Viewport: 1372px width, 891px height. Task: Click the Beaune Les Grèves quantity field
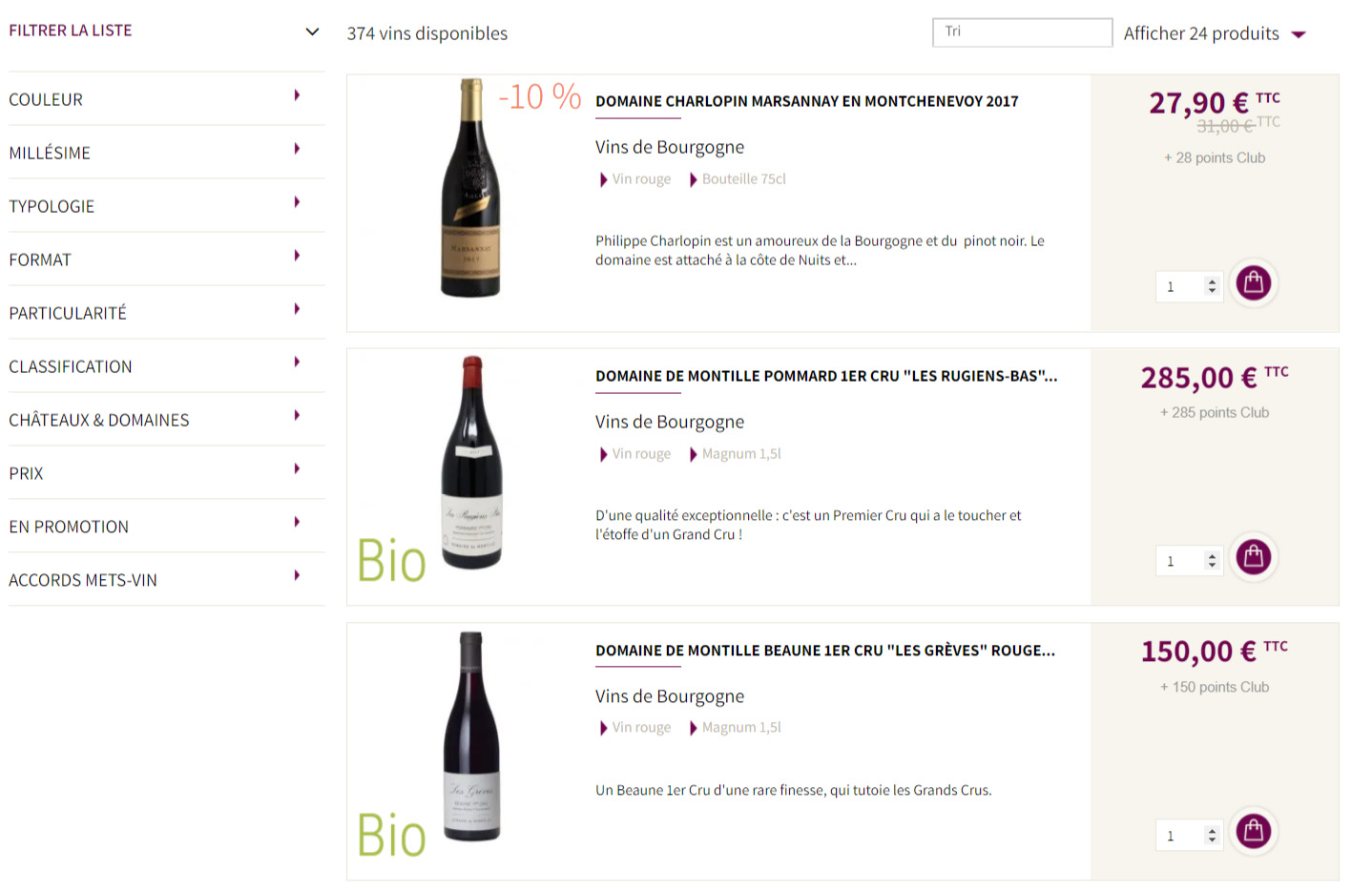(1178, 836)
